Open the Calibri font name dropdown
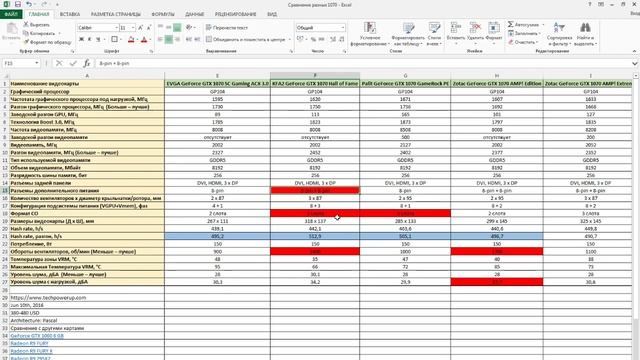Viewport: 640px width, 360px height. pos(116,28)
